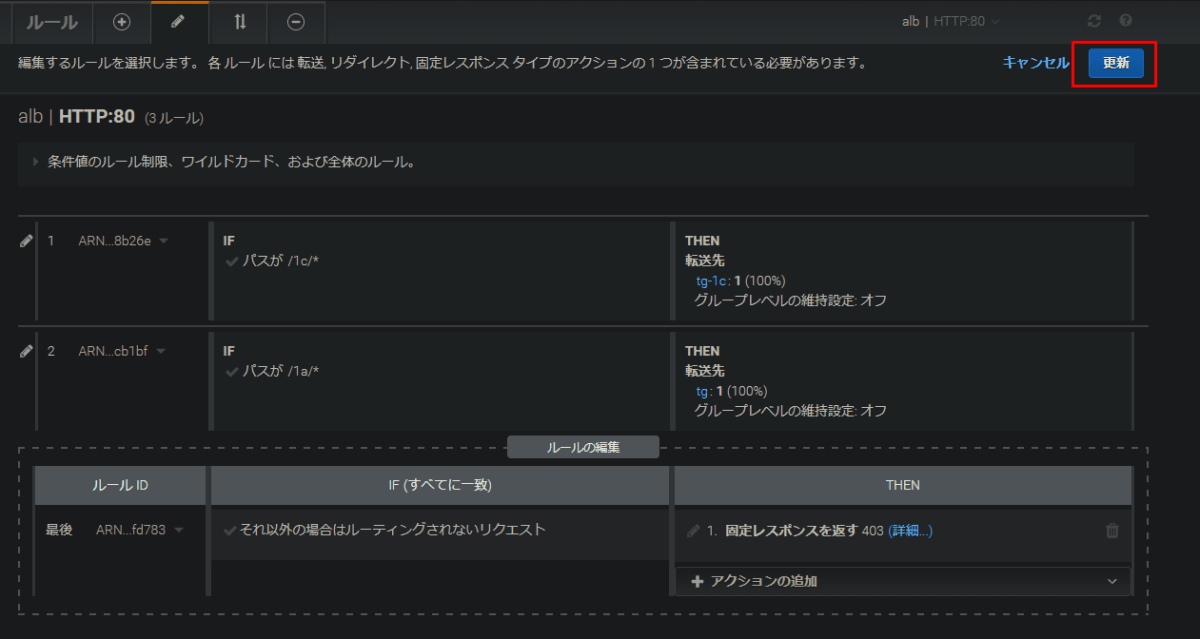Screen dimensions: 1200x639
Task: Open the 詳細... link for fixed response
Action: click(910, 531)
